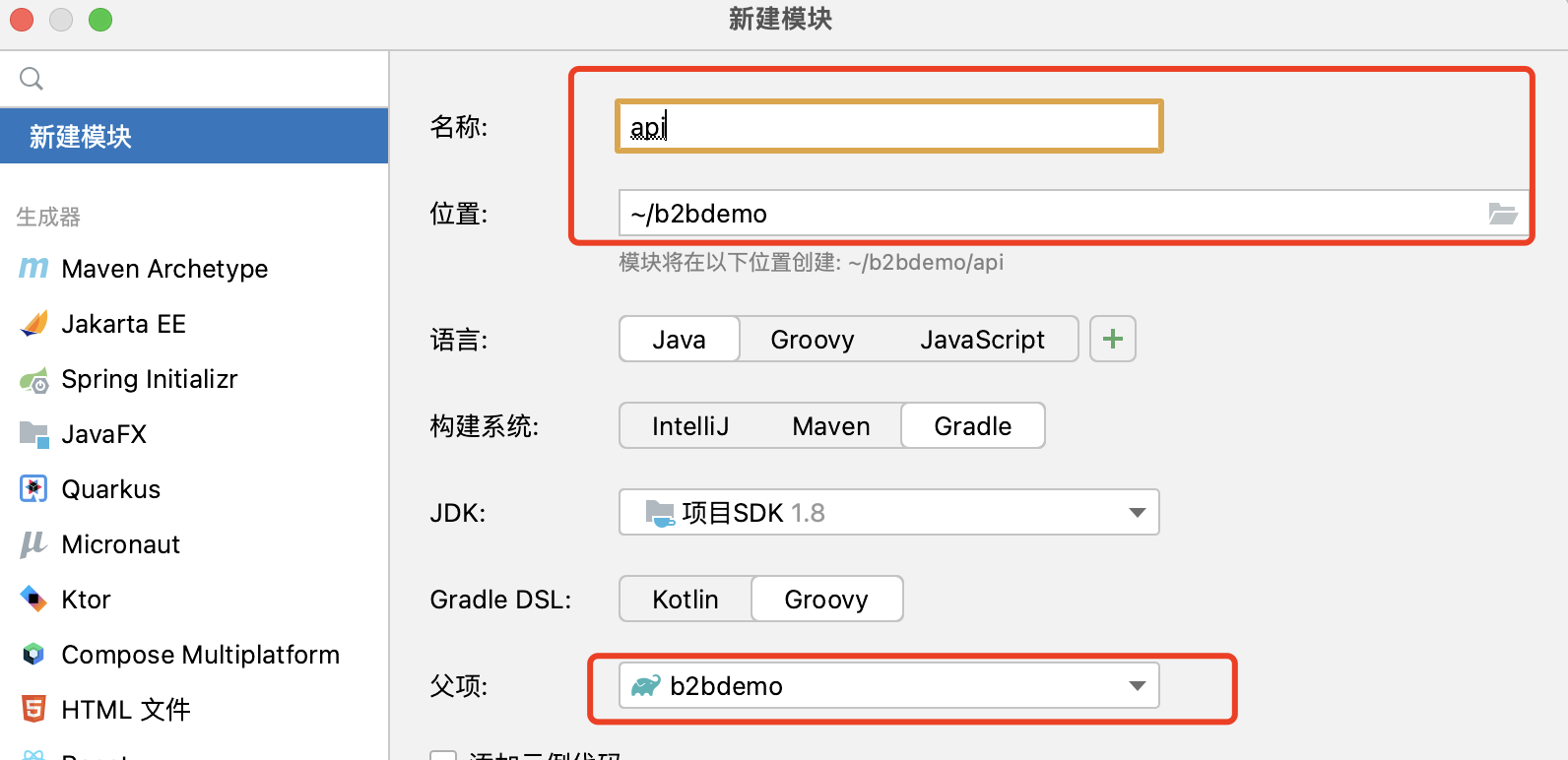1568x760 pixels.
Task: Click the Micronaut generator icon
Action: click(33, 544)
